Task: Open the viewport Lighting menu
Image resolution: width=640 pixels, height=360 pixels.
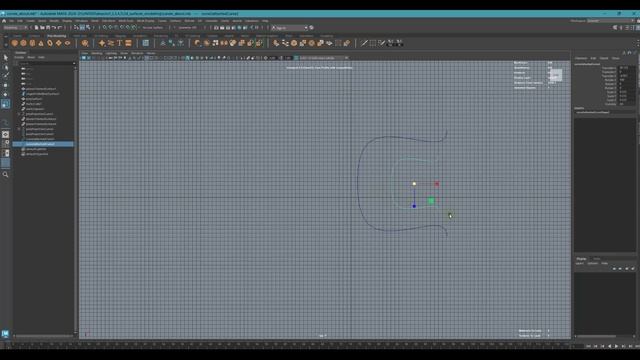Action: pyautogui.click(x=111, y=53)
